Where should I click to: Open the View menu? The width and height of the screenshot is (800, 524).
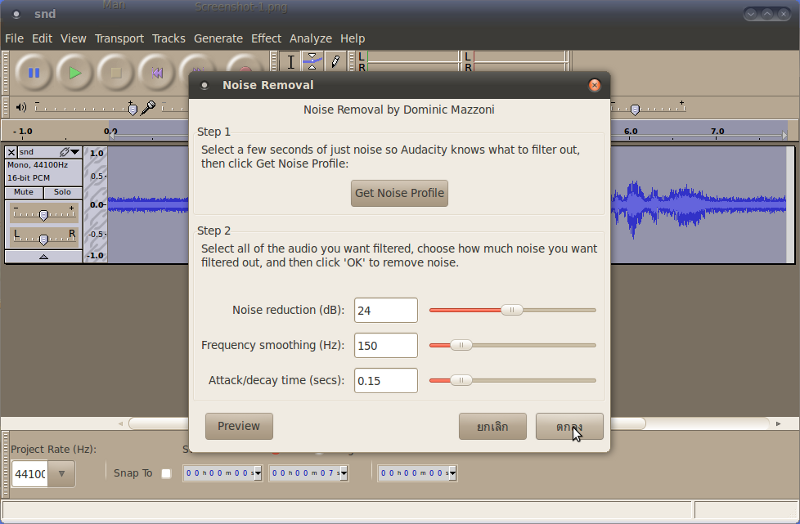73,39
